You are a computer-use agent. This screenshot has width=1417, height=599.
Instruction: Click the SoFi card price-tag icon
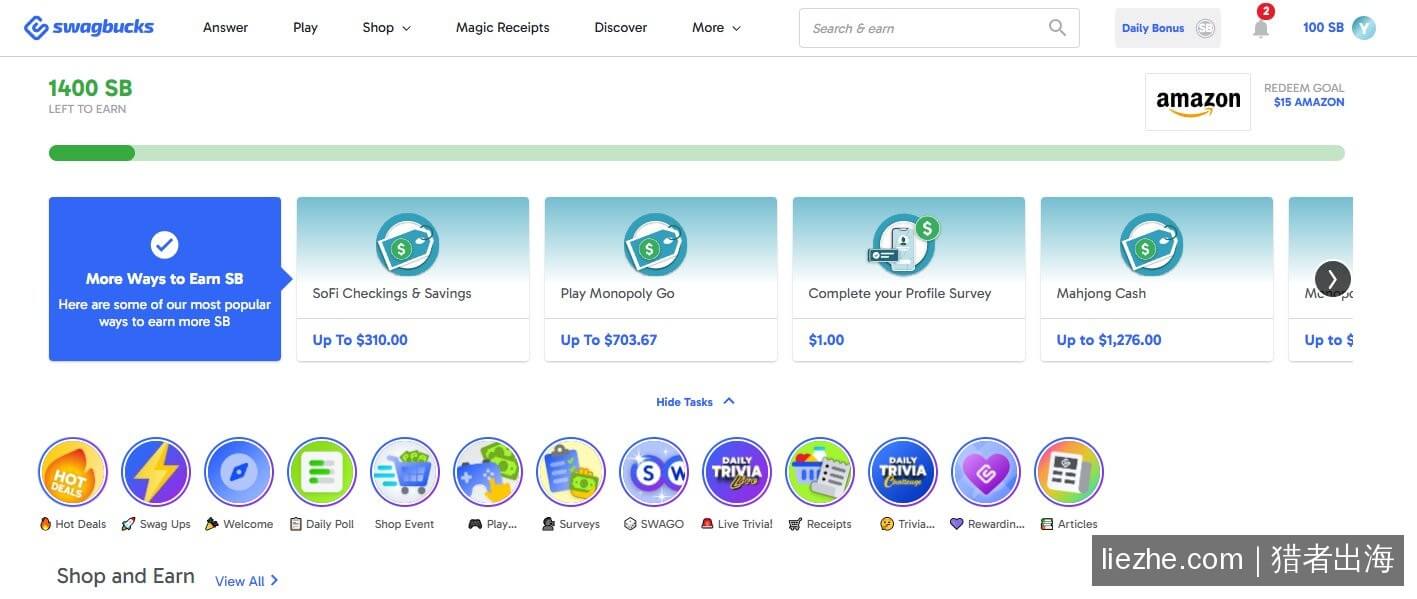(x=407, y=245)
